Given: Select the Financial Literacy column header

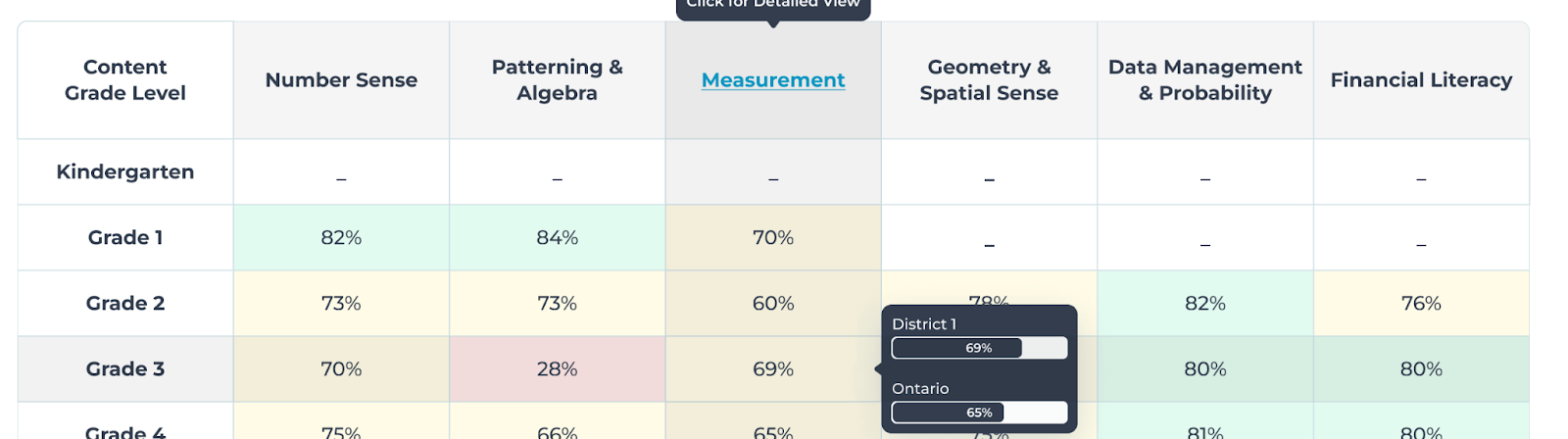Looking at the screenshot, I should pyautogui.click(x=1421, y=80).
